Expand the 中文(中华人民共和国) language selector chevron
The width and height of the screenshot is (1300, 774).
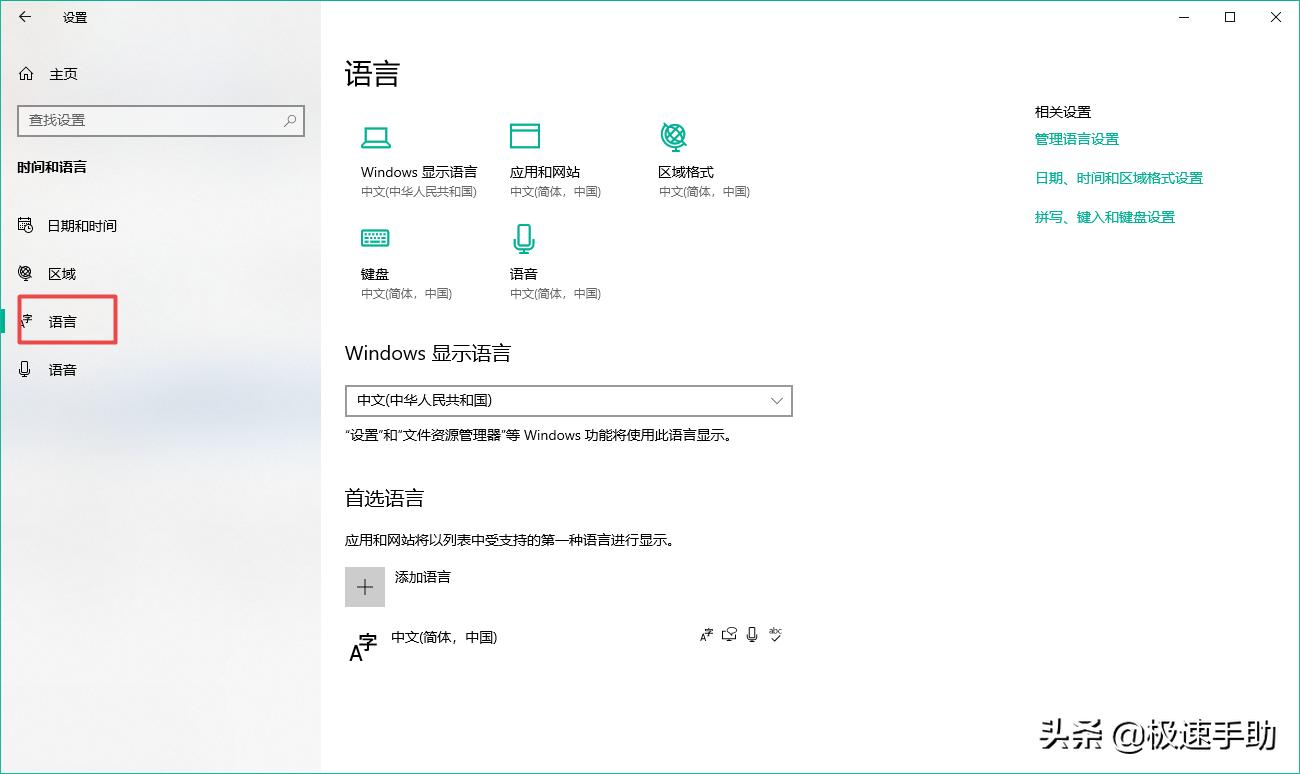point(777,400)
